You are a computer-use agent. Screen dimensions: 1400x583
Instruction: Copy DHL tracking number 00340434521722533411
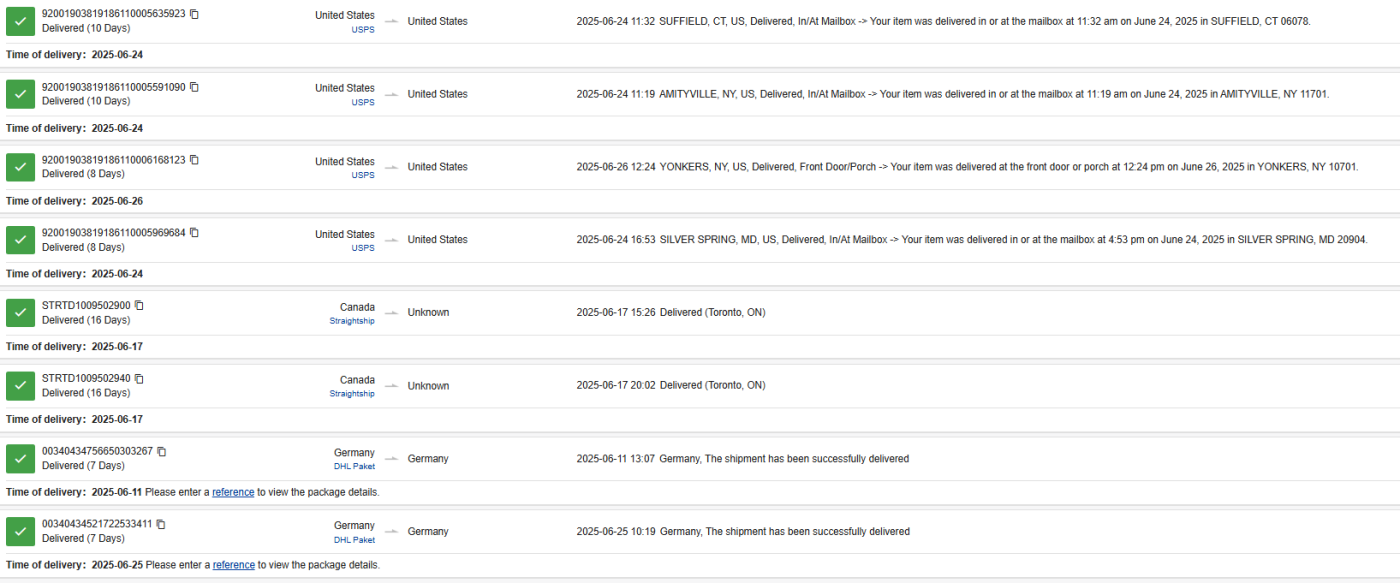(x=161, y=524)
